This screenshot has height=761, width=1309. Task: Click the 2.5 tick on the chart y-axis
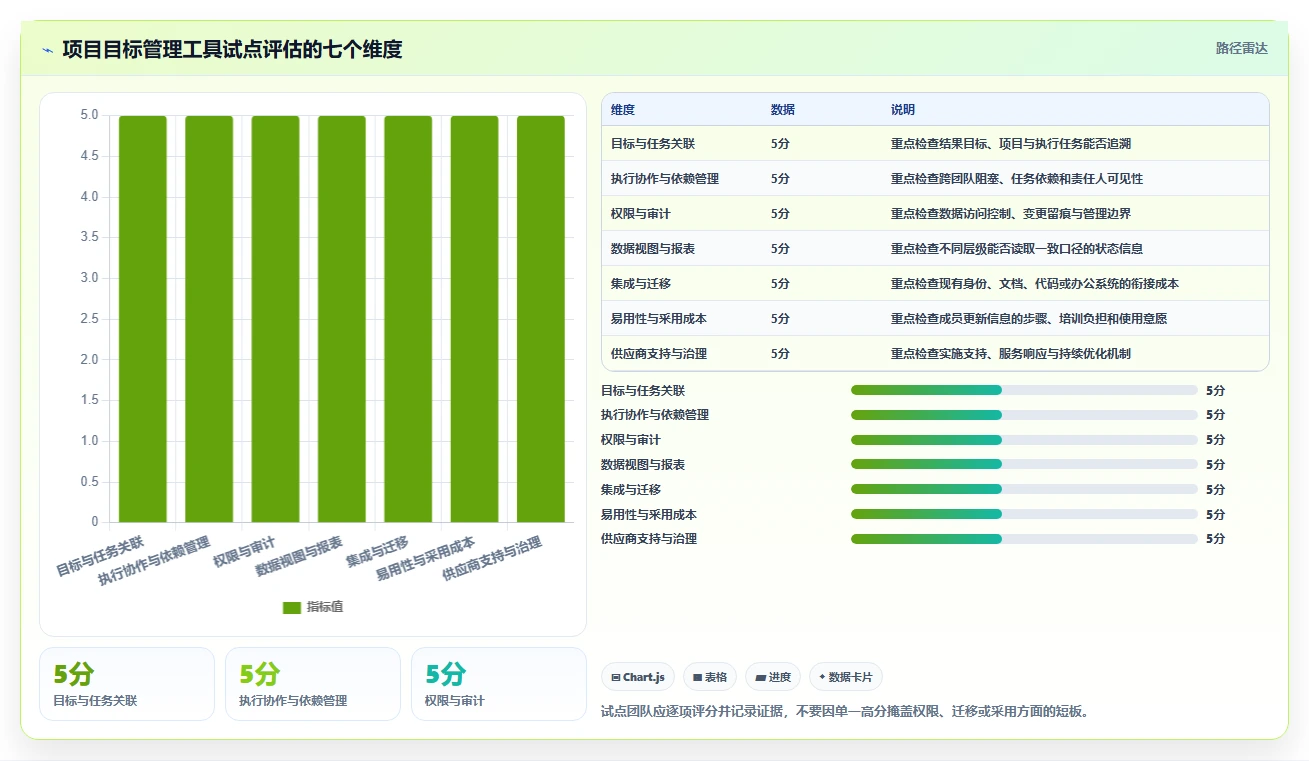89,319
